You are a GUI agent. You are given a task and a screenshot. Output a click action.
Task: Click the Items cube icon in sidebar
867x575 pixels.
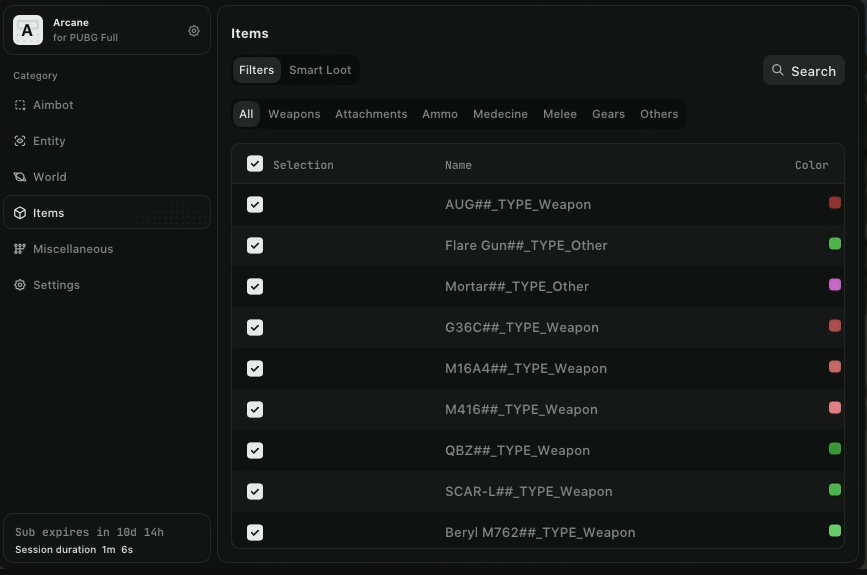(x=20, y=213)
